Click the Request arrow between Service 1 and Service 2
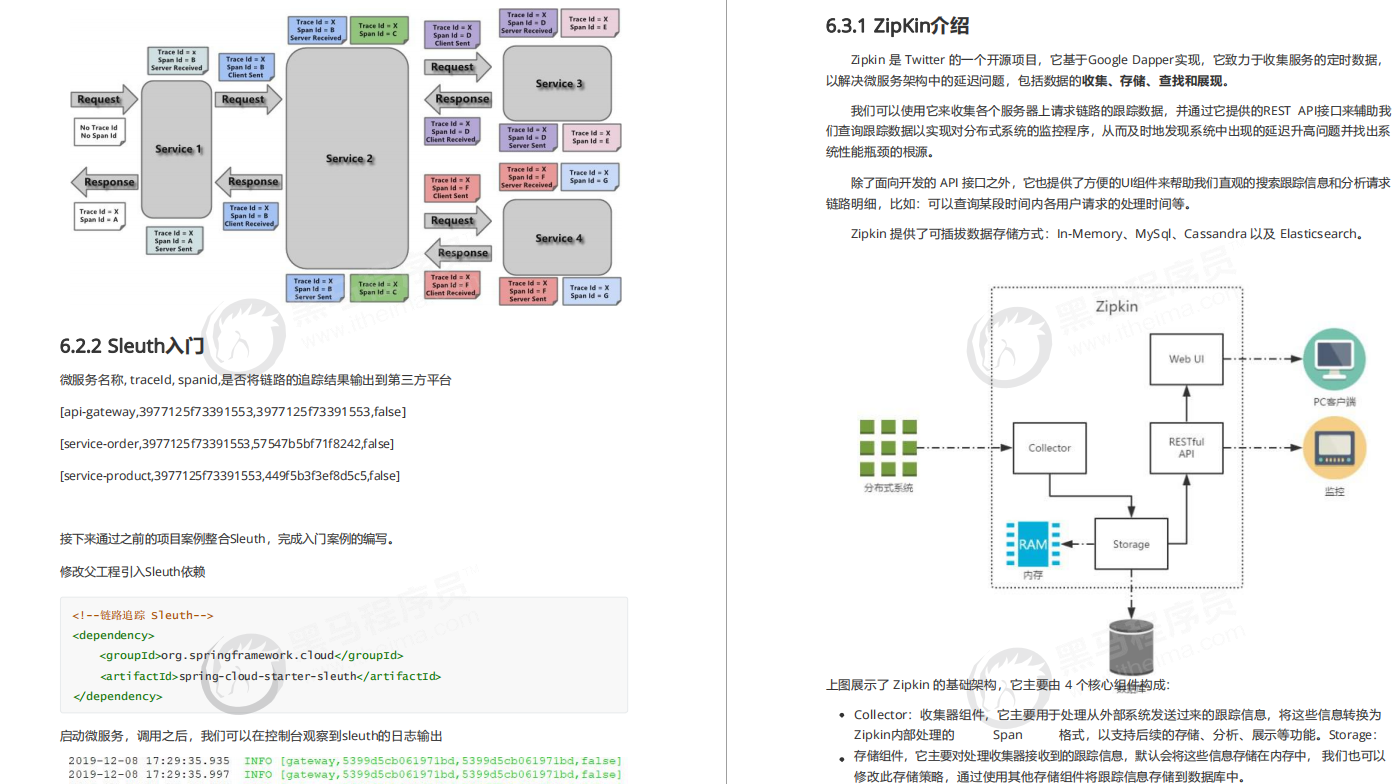The image size is (1398, 784). 249,99
